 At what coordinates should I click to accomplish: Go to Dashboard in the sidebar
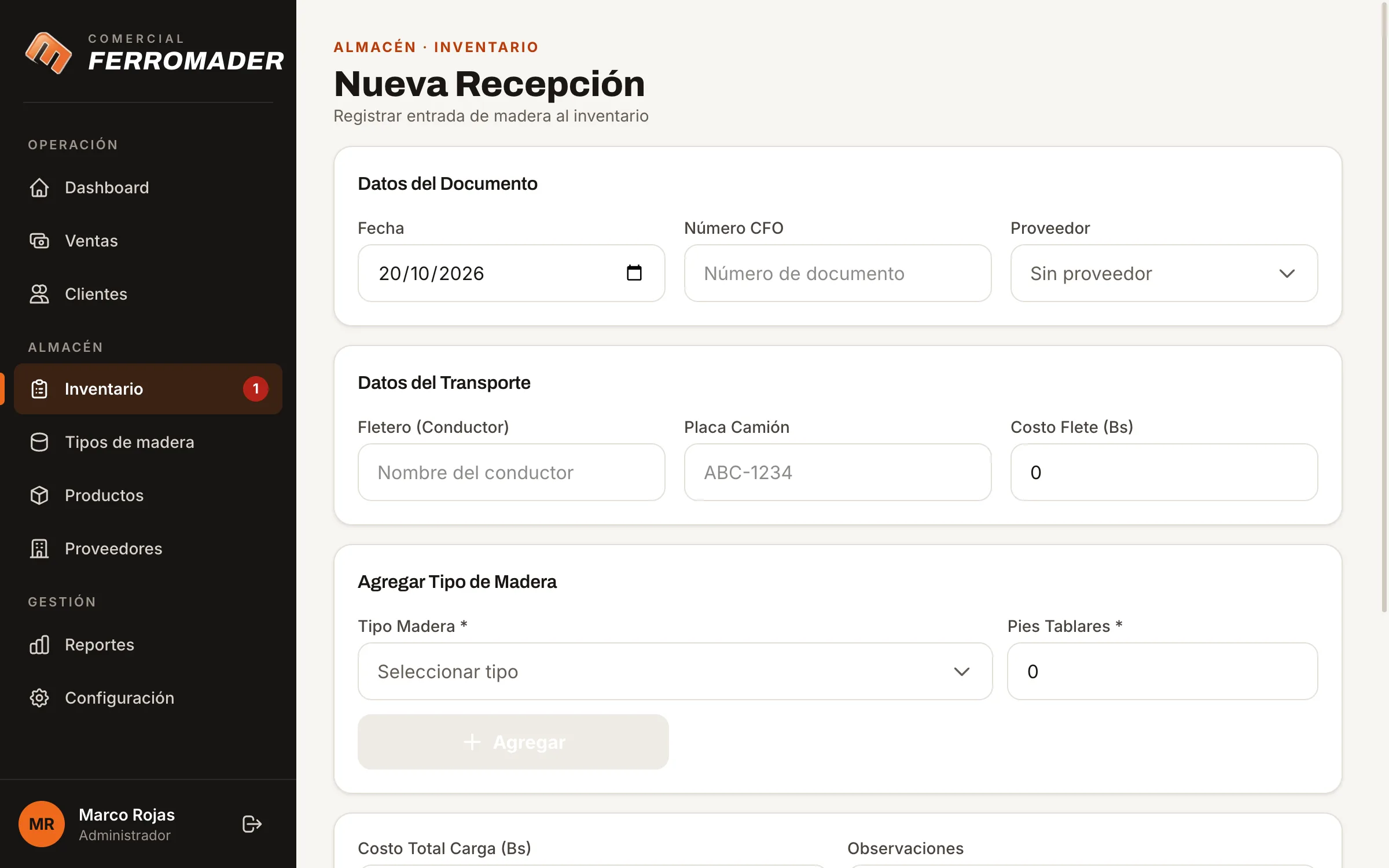[x=148, y=187]
